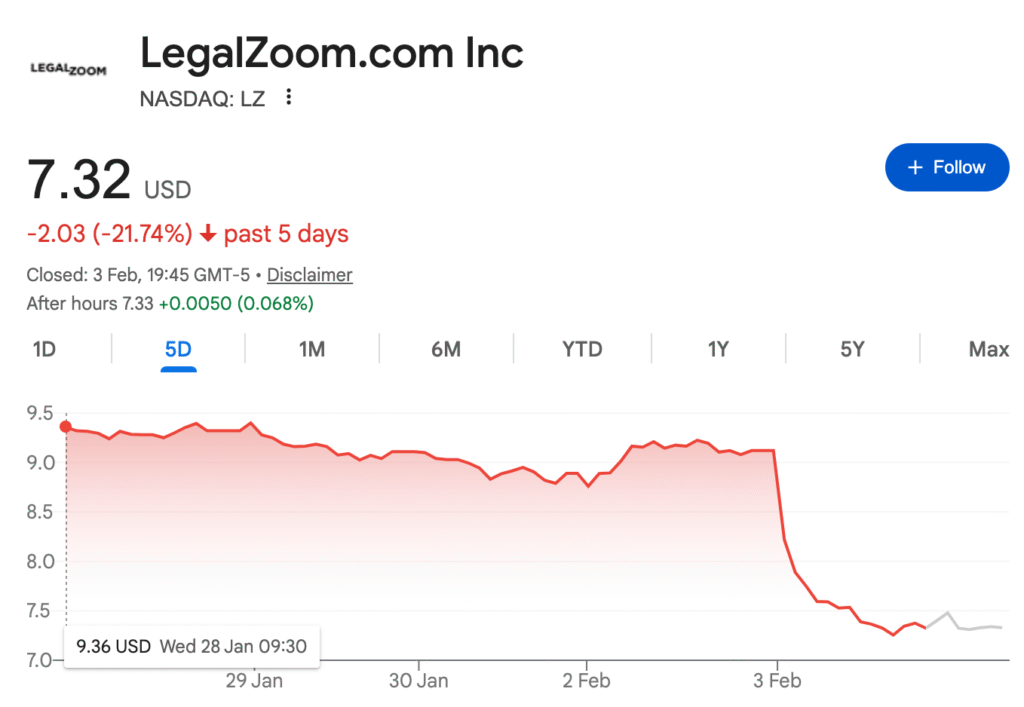The width and height of the screenshot is (1024, 707).
Task: Click the 9.36 USD price tooltip
Action: (x=191, y=646)
